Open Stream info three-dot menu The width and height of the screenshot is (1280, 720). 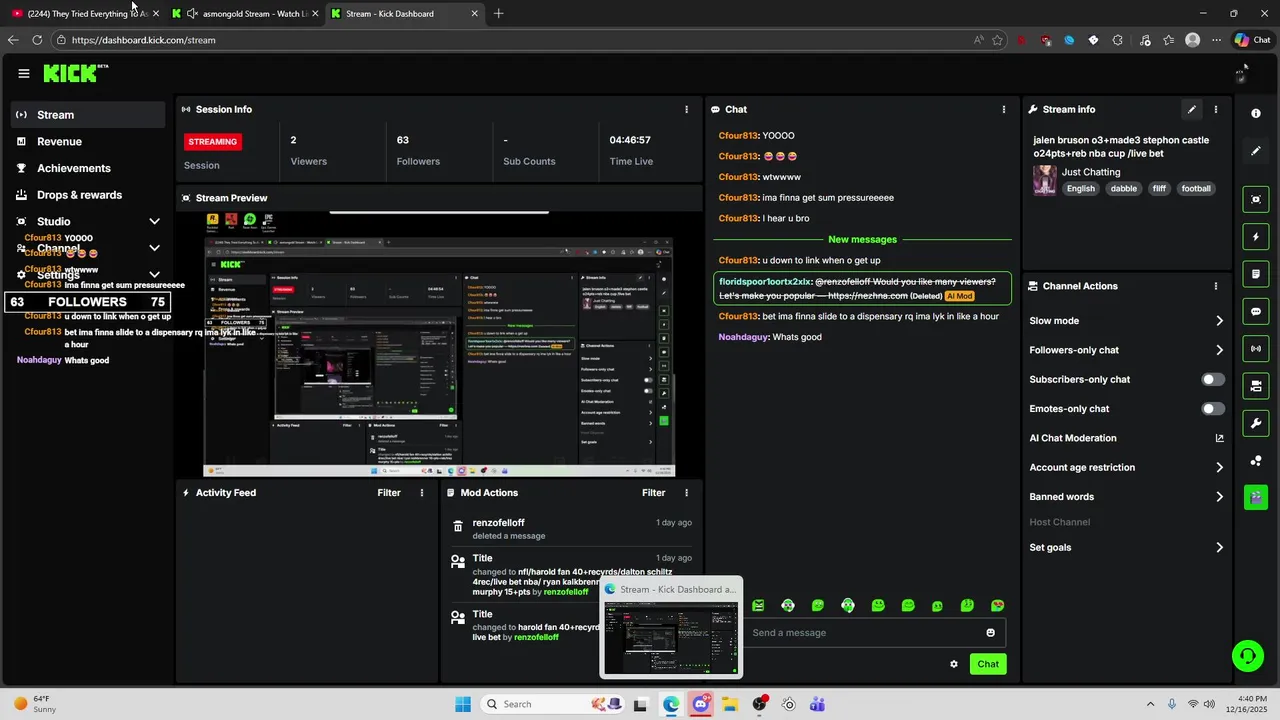[1216, 109]
